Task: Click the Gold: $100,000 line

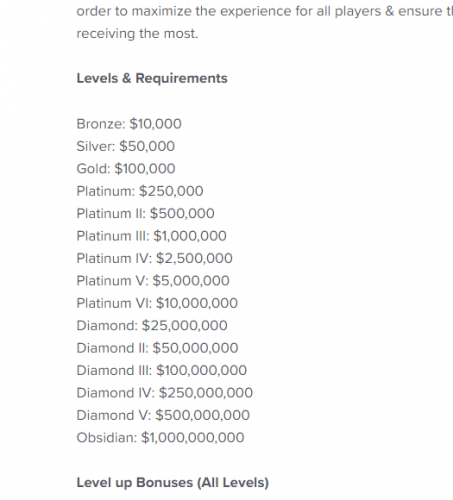Action: tap(126, 169)
